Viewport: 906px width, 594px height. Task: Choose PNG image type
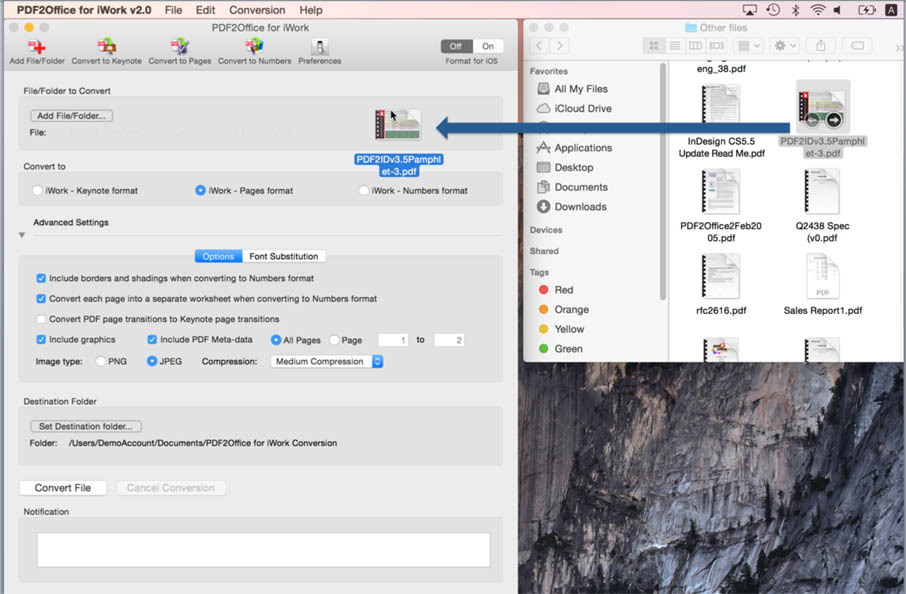click(x=101, y=361)
